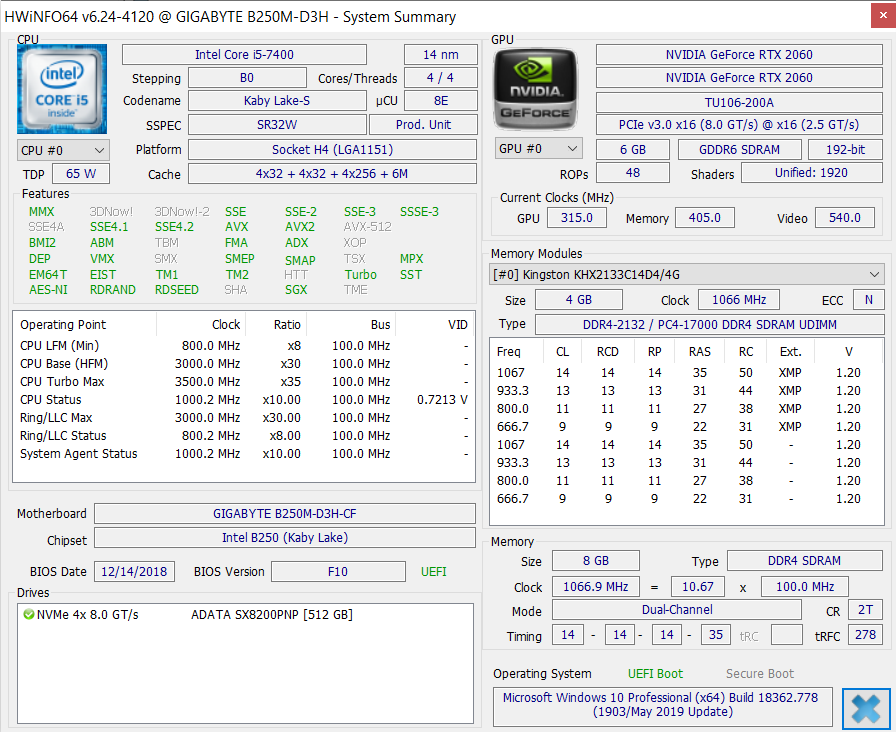Click the GIGABYTE B250M-D3H-CF motherboard field
The image size is (896, 732).
tap(285, 514)
